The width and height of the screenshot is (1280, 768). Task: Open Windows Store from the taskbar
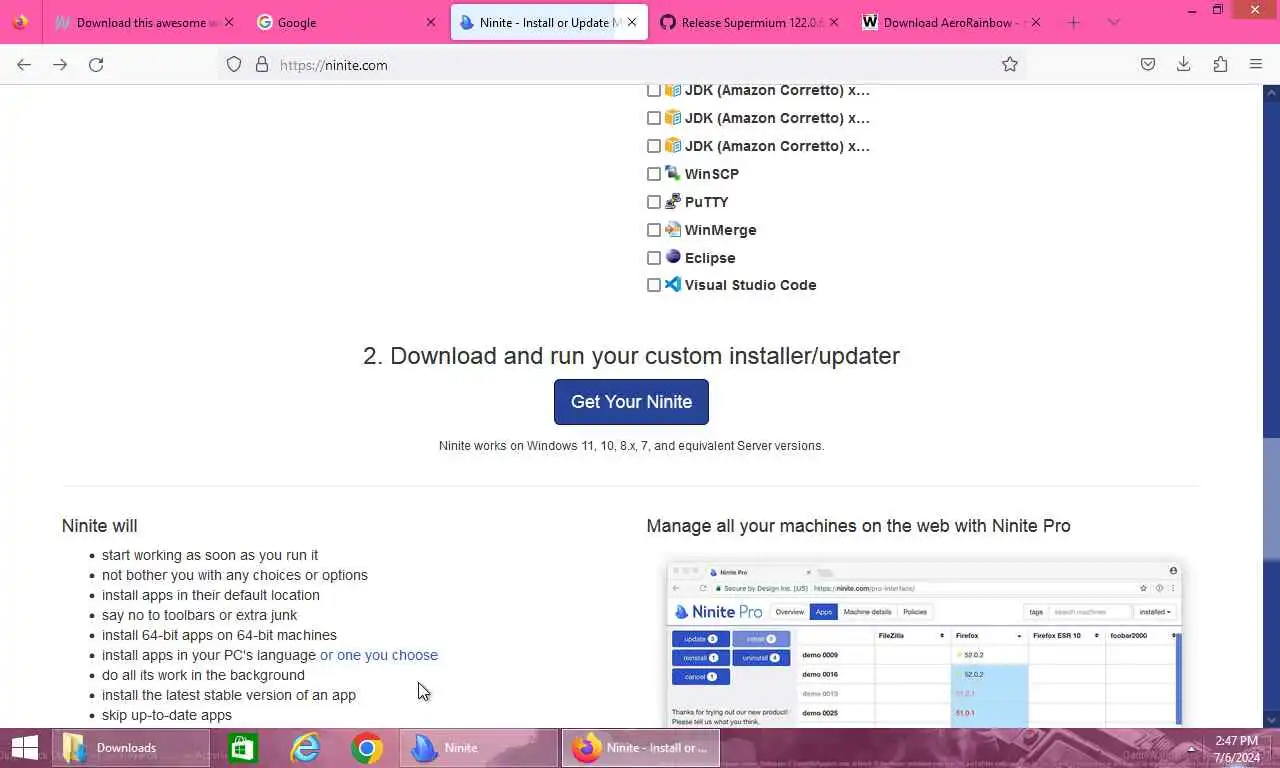(x=242, y=747)
